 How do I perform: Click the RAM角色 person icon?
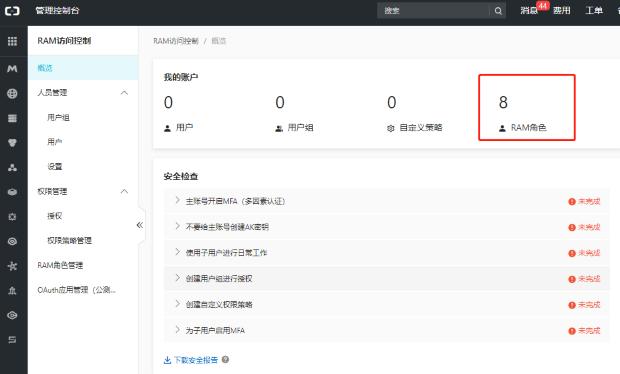point(502,128)
